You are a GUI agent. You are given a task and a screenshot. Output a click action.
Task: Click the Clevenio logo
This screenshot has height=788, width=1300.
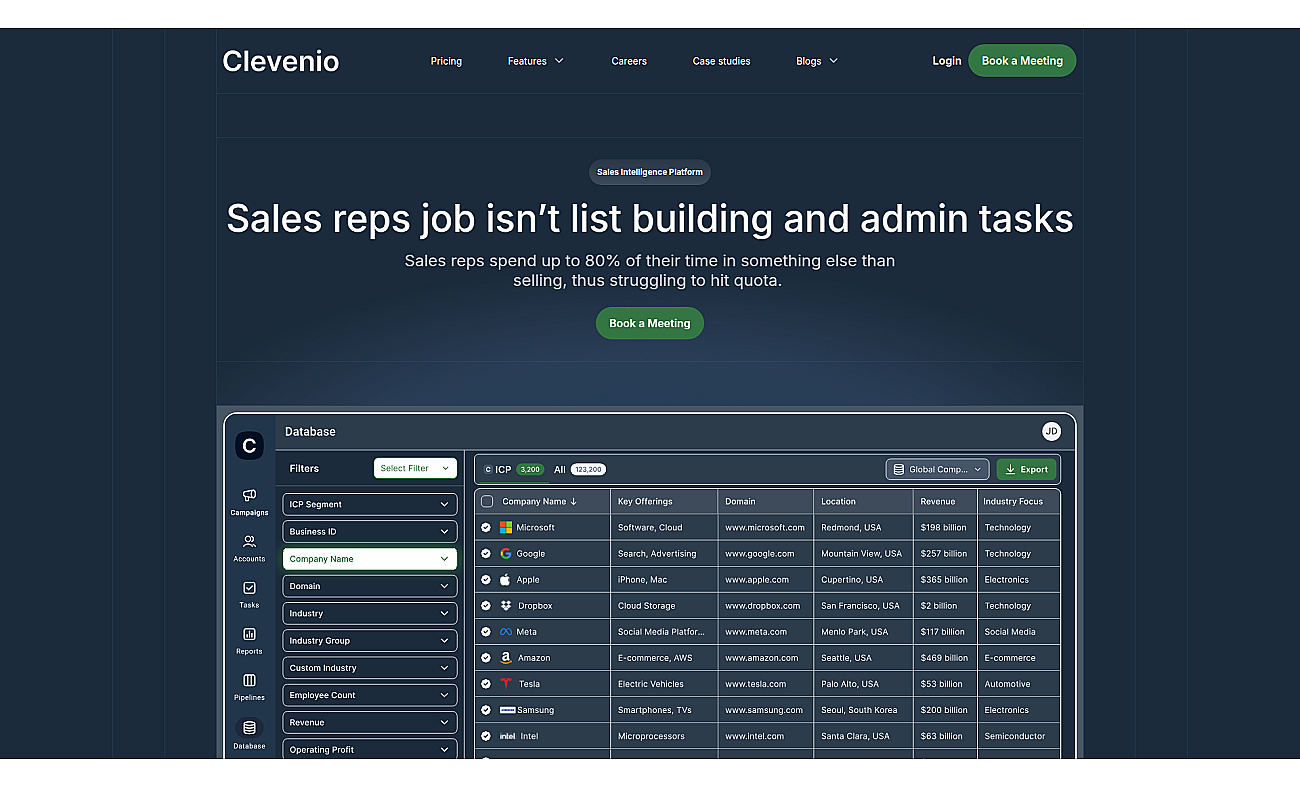[x=281, y=61]
